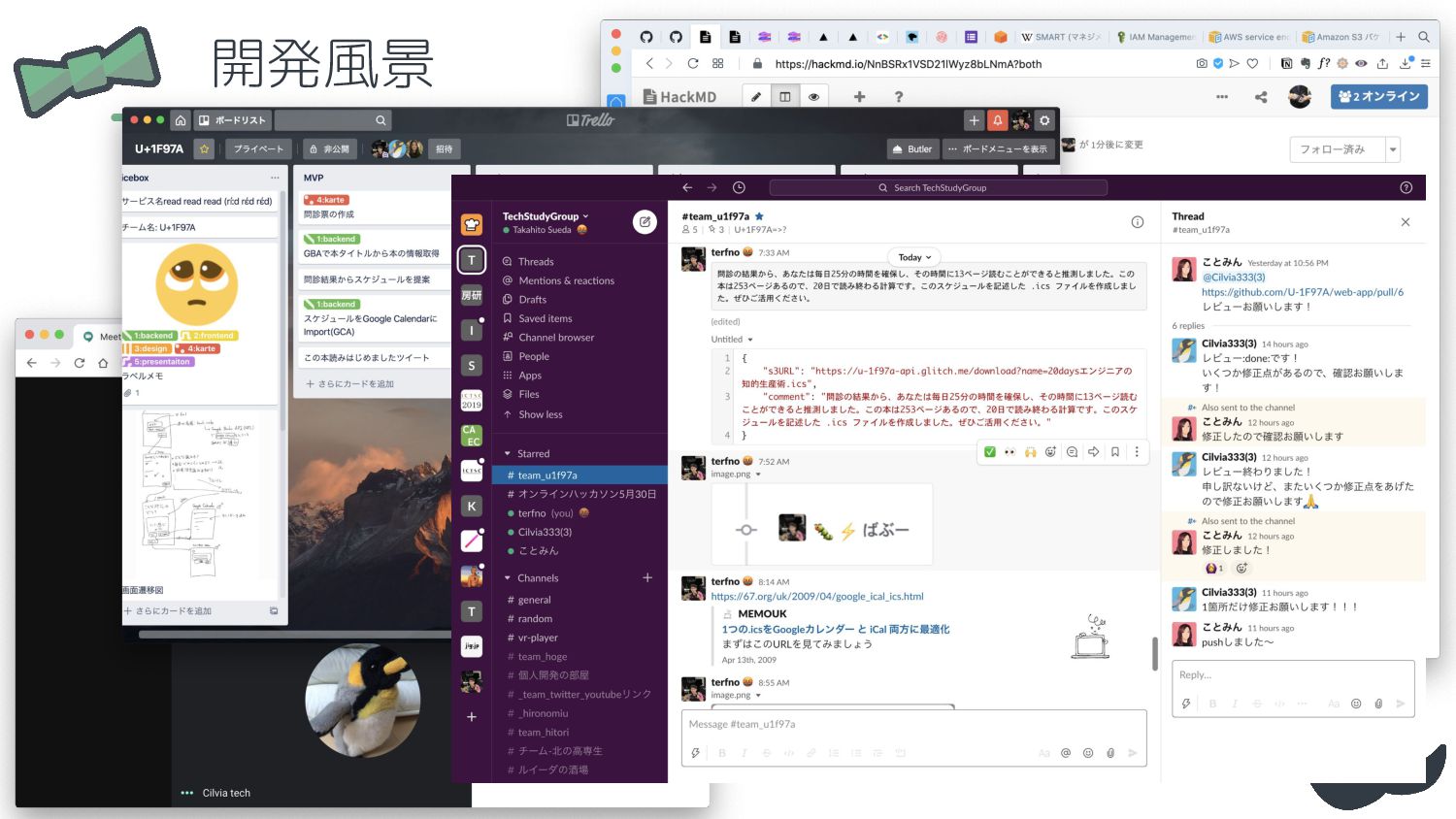The height and width of the screenshot is (819, 1456).
Task: Switch HackMD to edit mode
Action: [755, 96]
